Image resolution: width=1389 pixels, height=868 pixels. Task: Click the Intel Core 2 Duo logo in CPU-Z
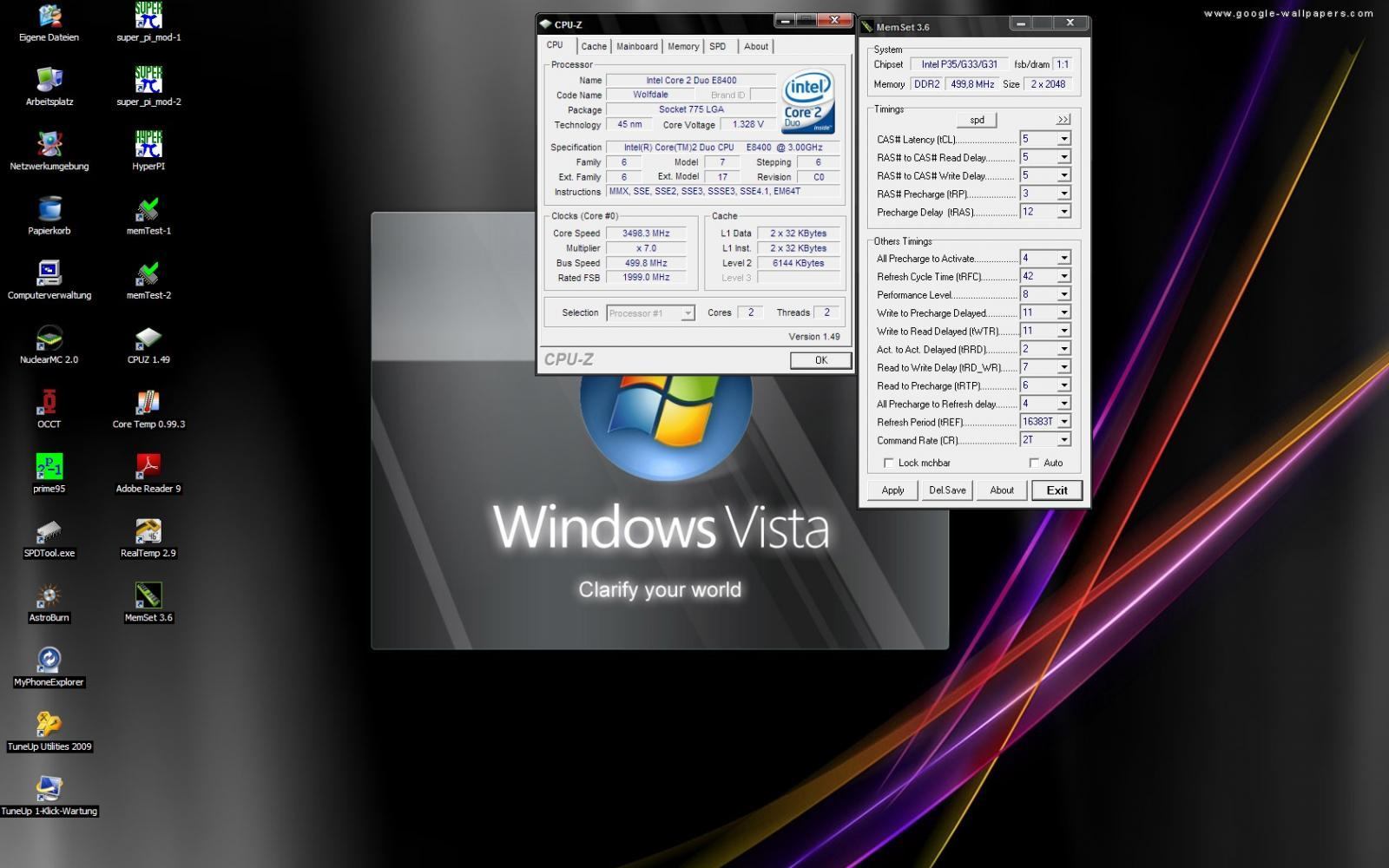pos(808,102)
